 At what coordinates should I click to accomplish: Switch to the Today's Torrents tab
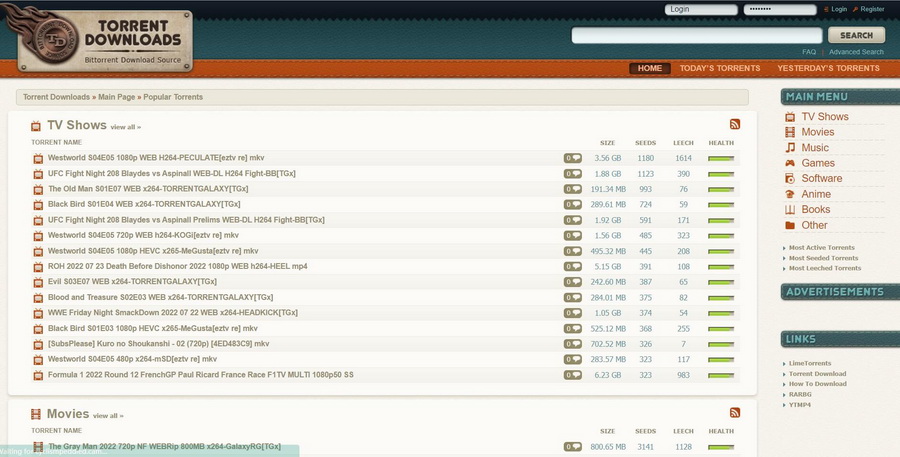tap(720, 68)
